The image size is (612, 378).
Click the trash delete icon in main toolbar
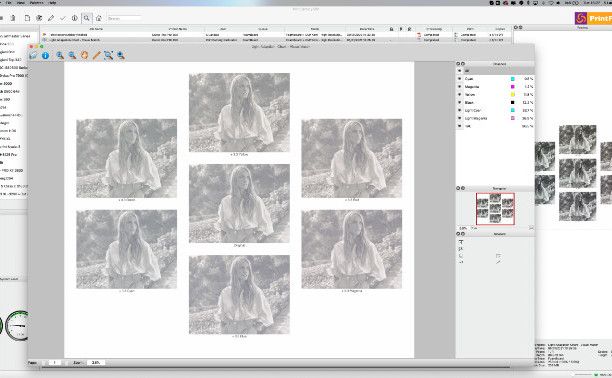click(x=13, y=18)
